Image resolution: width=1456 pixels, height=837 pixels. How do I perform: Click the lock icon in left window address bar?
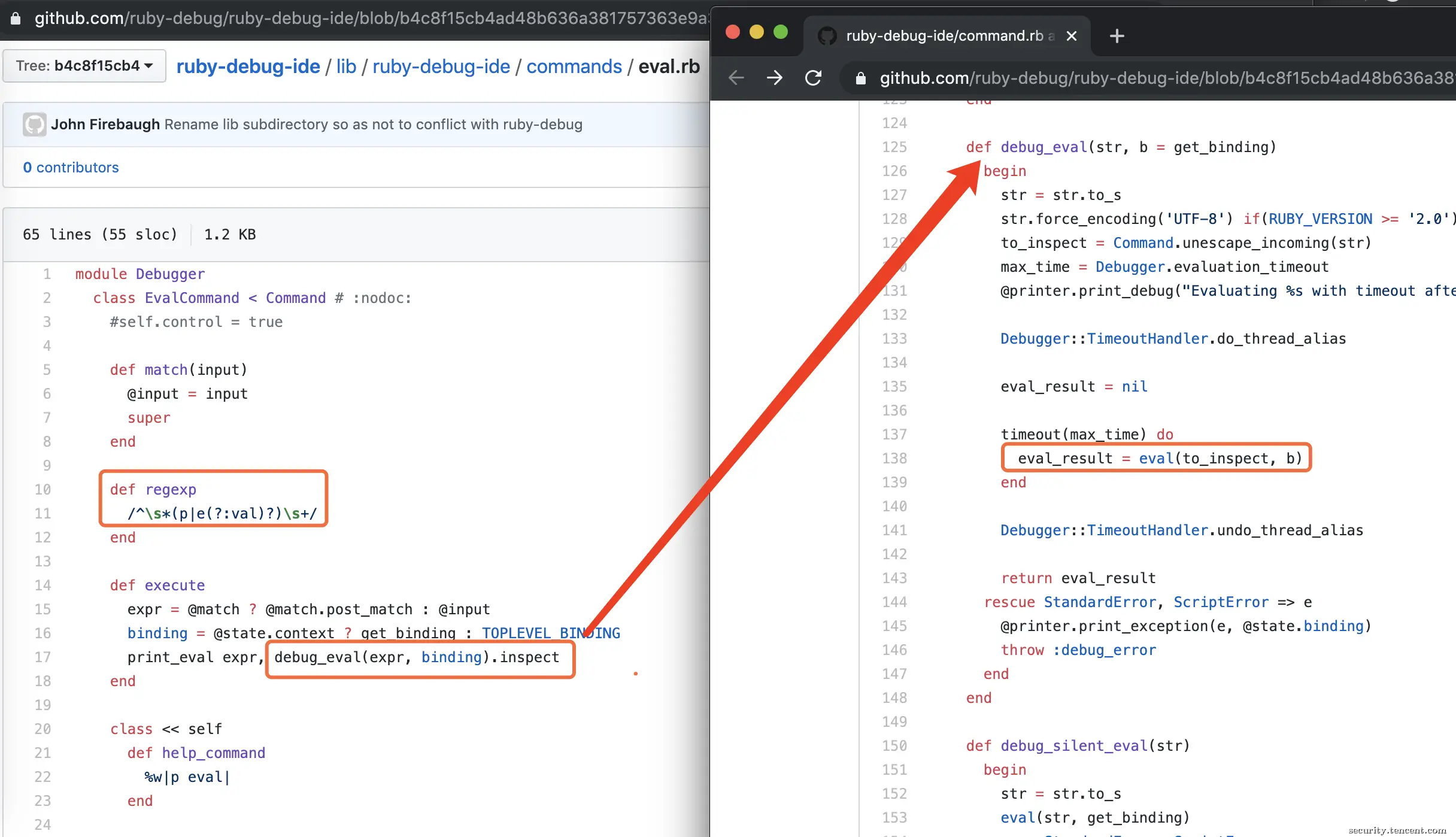coord(16,19)
